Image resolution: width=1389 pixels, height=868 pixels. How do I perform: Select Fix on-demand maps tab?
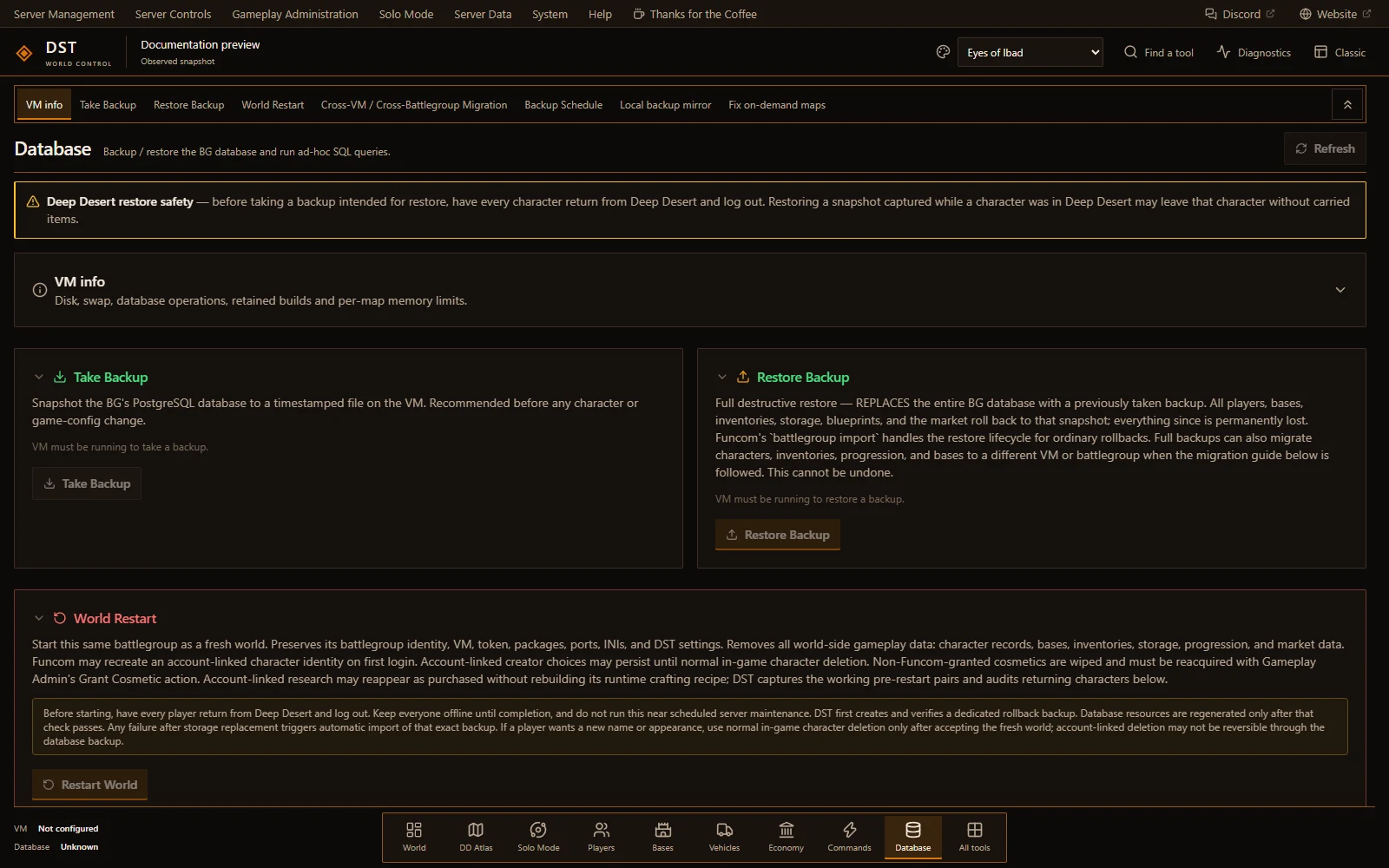click(777, 104)
